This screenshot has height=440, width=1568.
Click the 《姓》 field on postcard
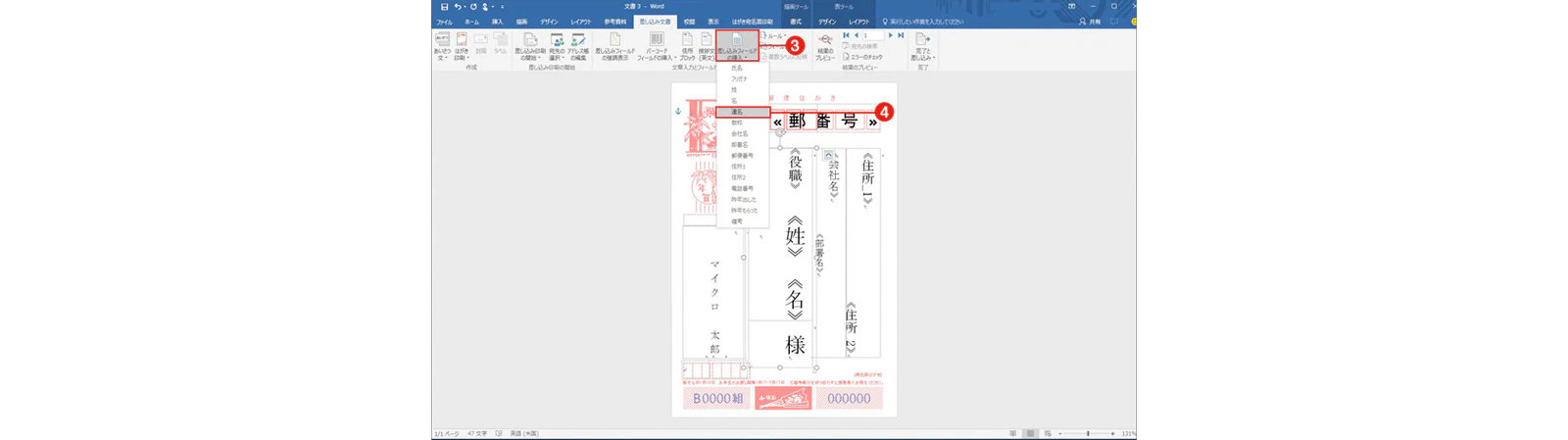(x=795, y=236)
